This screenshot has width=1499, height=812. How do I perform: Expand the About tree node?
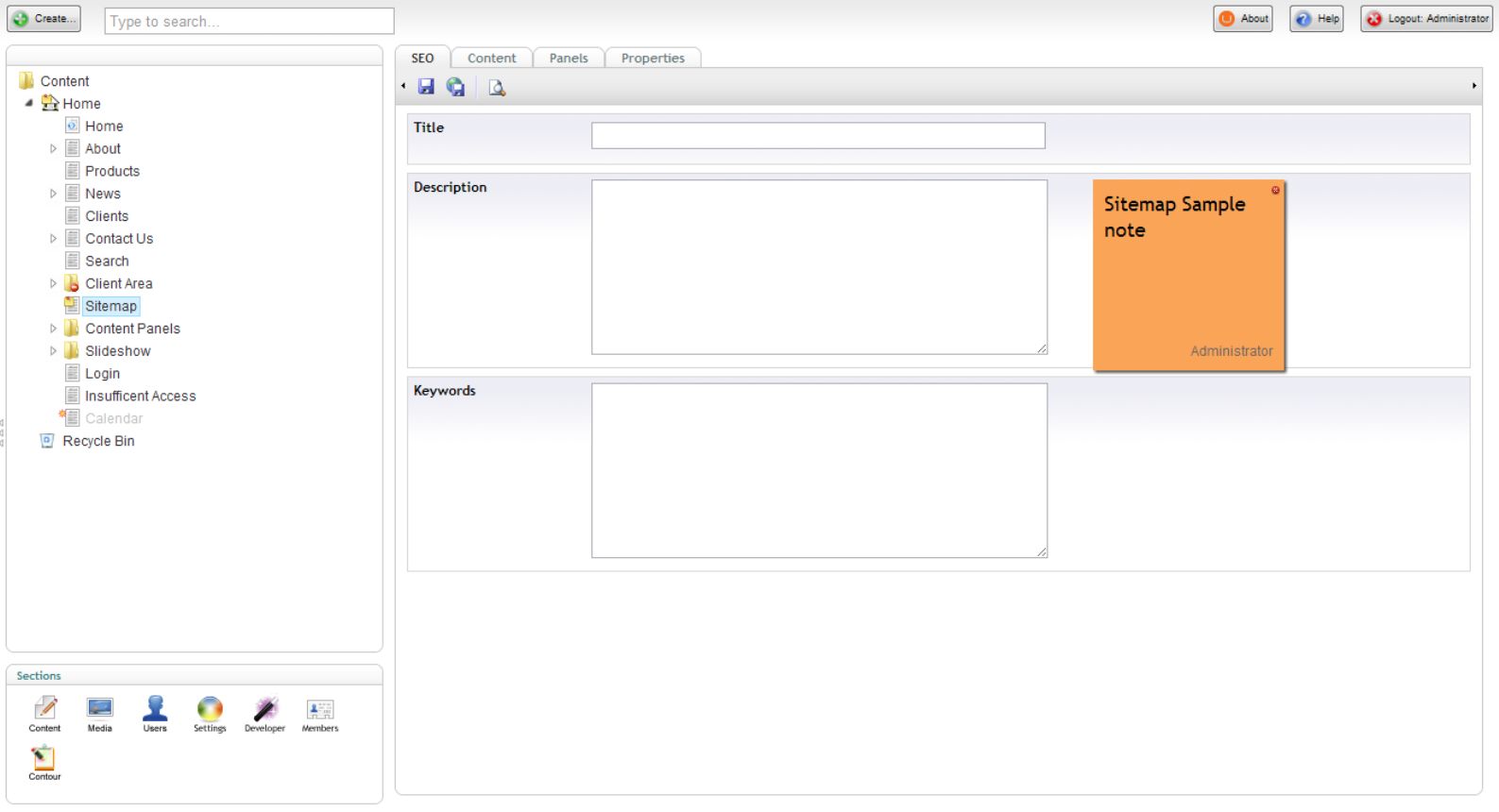point(53,148)
